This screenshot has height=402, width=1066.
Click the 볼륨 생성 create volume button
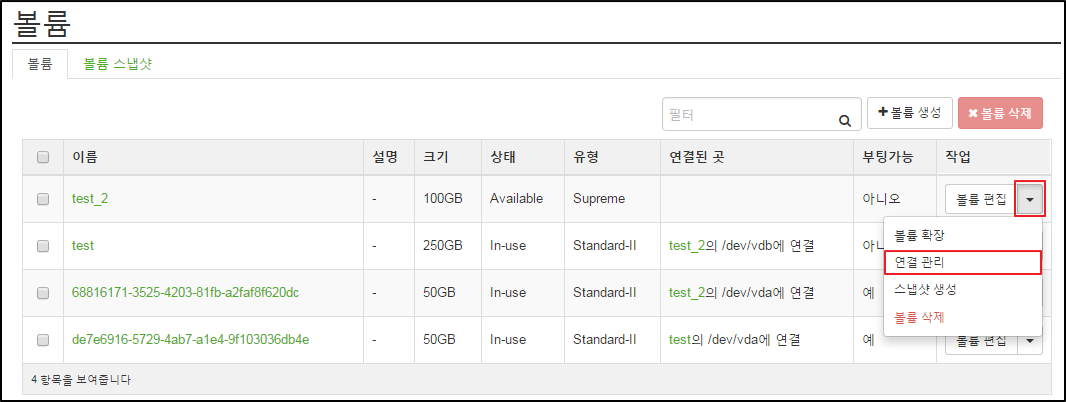910,113
